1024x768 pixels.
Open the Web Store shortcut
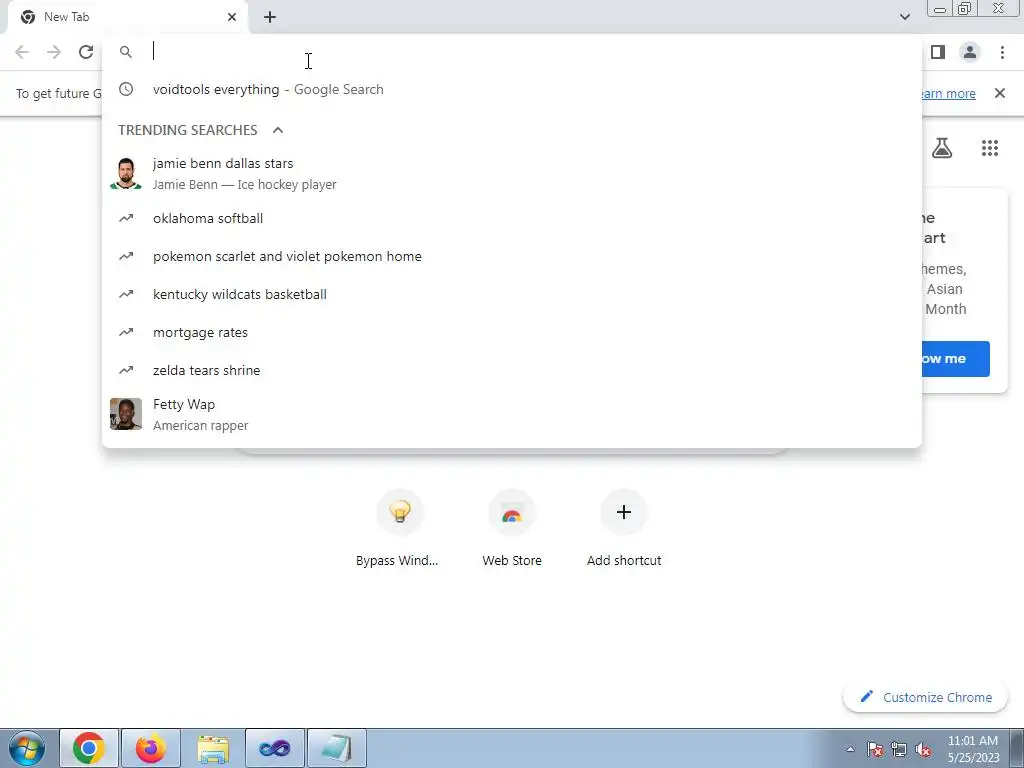[x=512, y=529]
